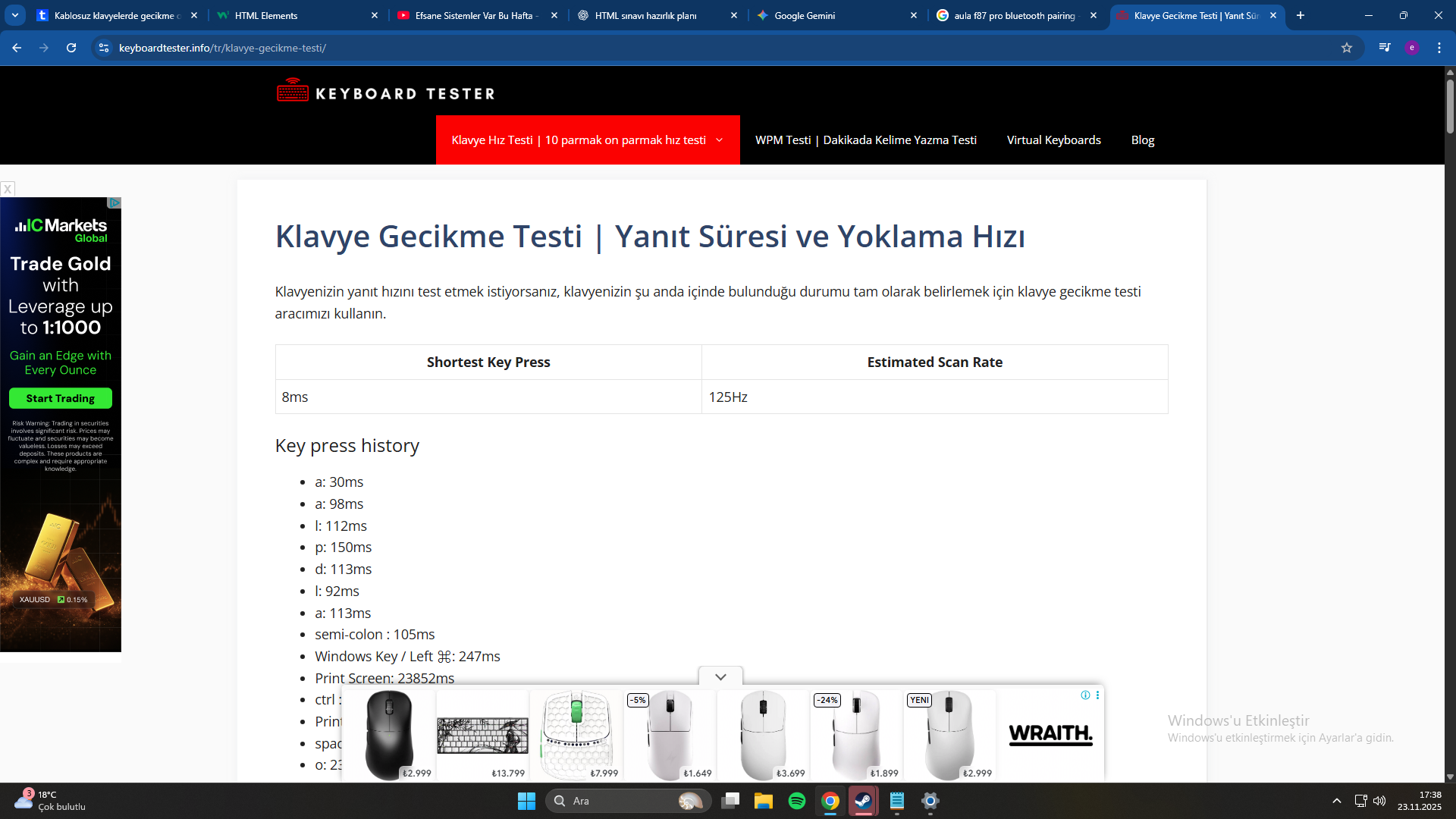
Task: Click the info icon on bottom ad
Action: click(1085, 695)
